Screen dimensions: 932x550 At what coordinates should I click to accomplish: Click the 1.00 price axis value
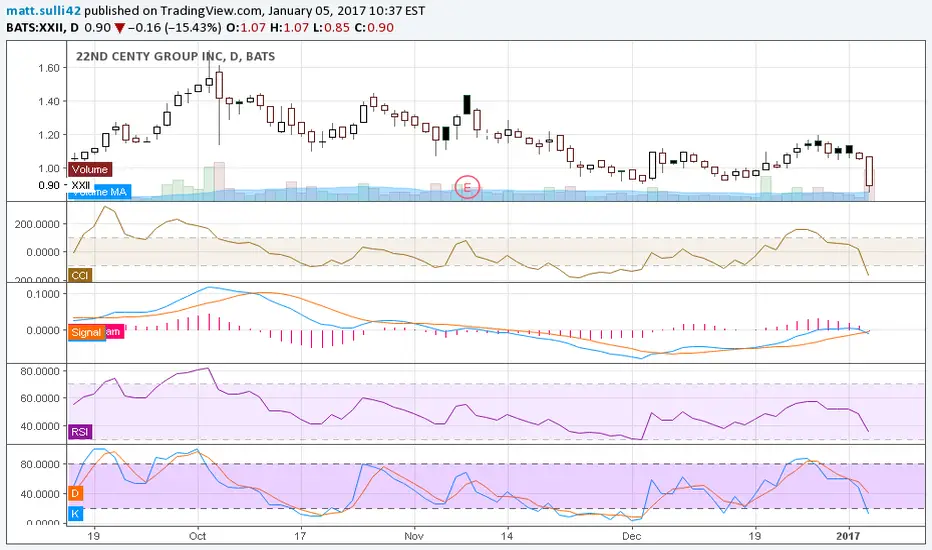49,168
